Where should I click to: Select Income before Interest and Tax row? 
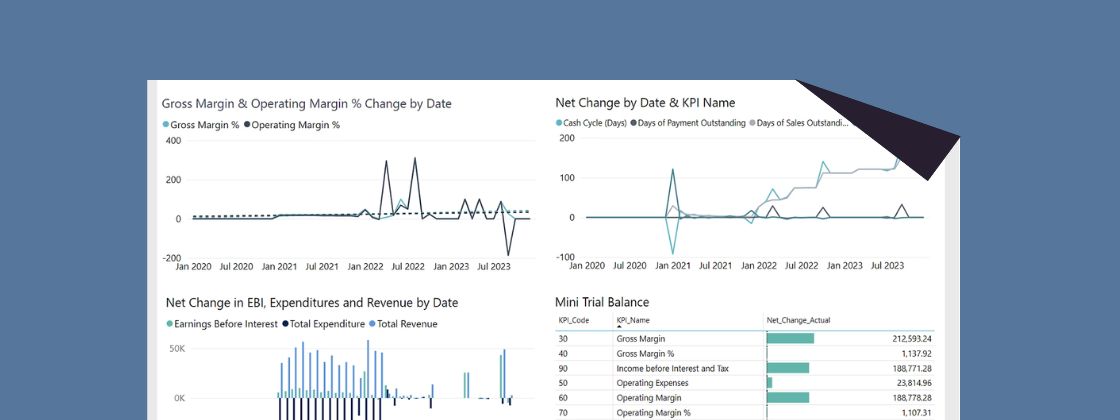[745, 369]
